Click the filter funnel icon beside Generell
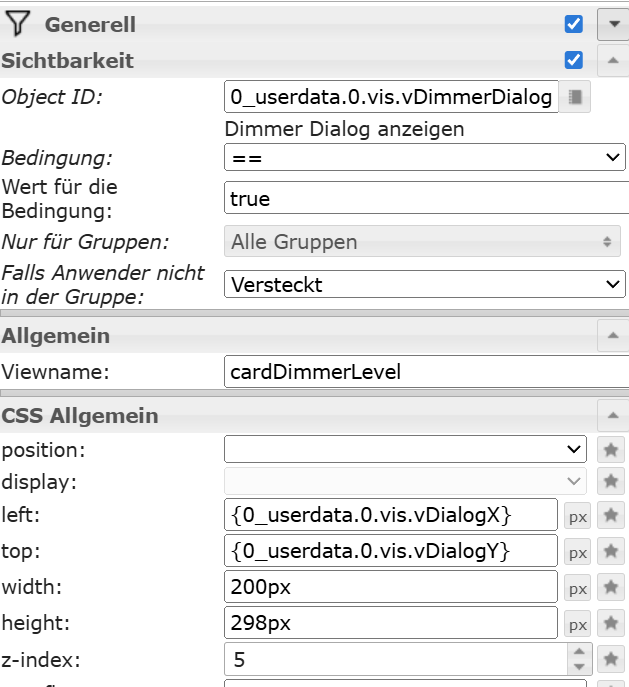 coord(19,24)
